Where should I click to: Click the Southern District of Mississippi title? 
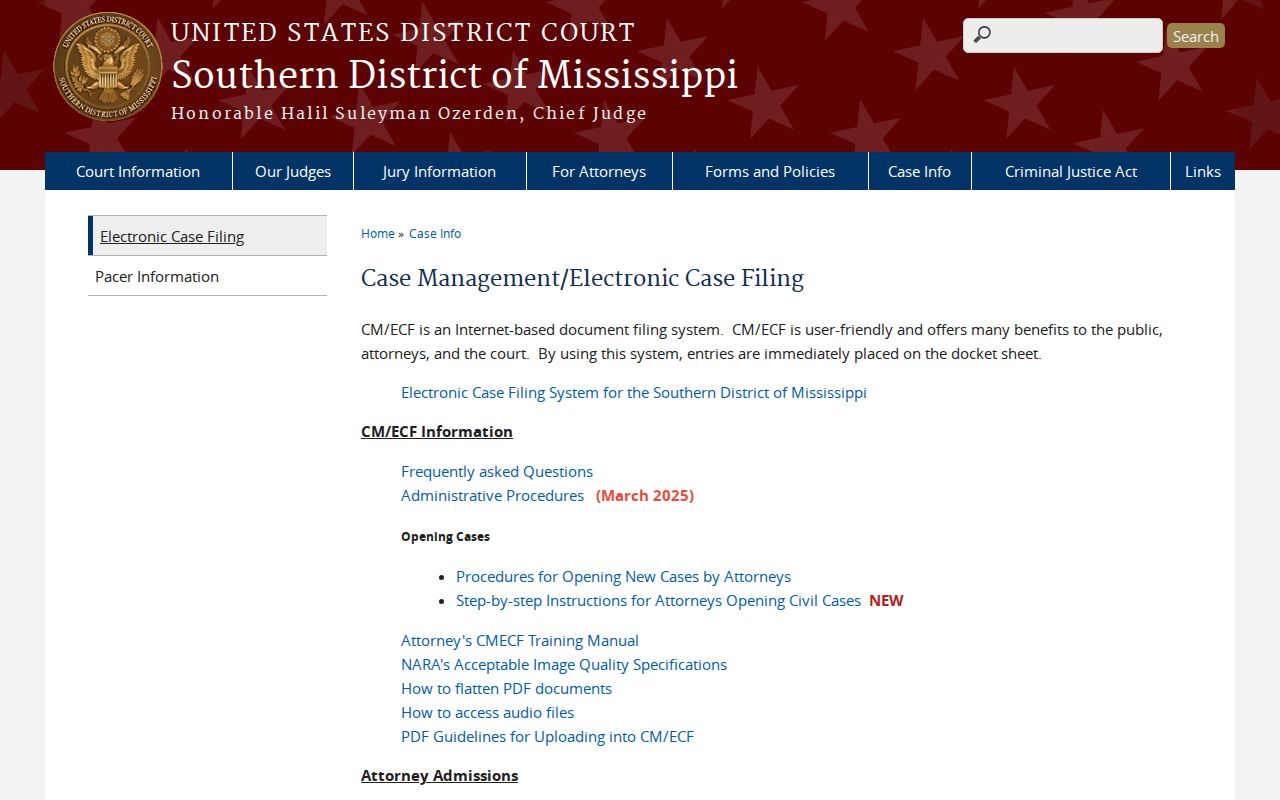(454, 75)
